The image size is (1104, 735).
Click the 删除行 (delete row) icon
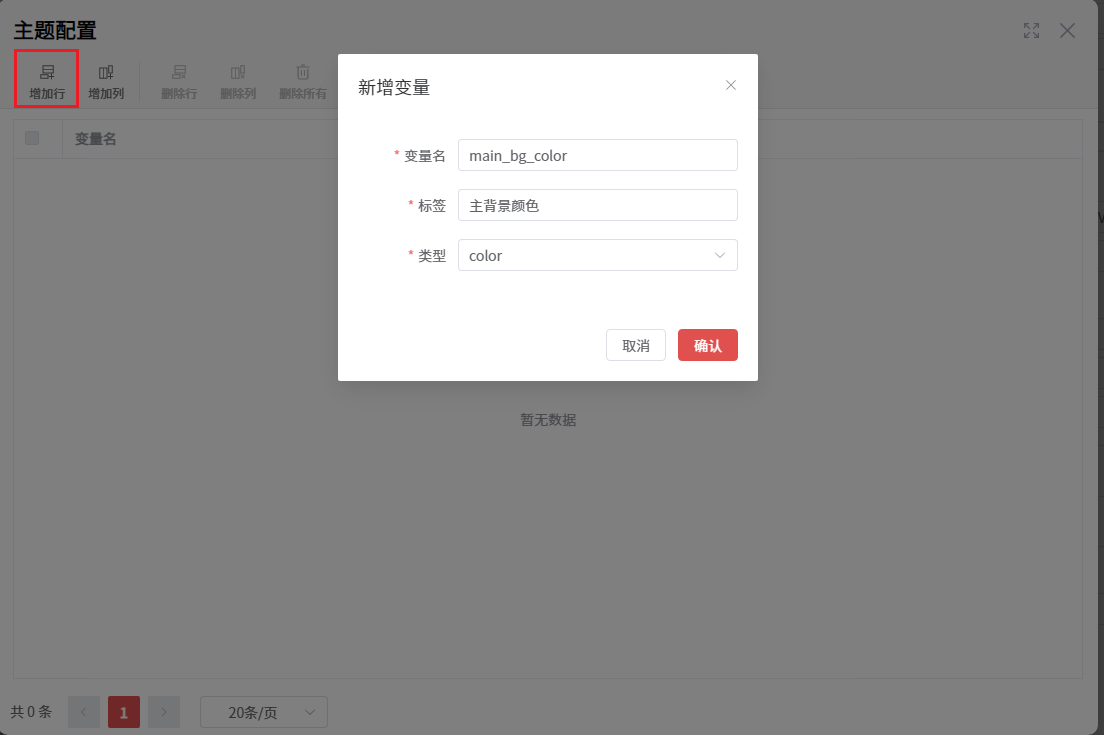(x=179, y=72)
